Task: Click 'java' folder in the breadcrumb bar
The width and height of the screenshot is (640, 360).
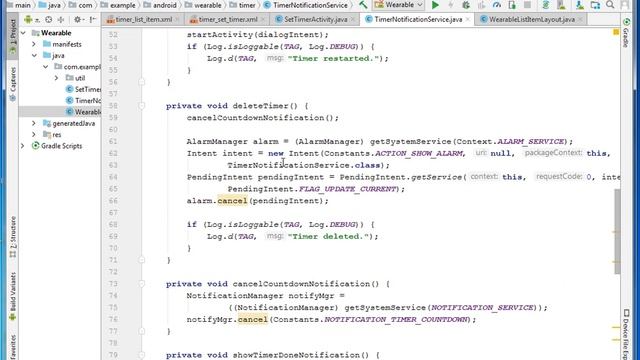Action: click(x=49, y=5)
